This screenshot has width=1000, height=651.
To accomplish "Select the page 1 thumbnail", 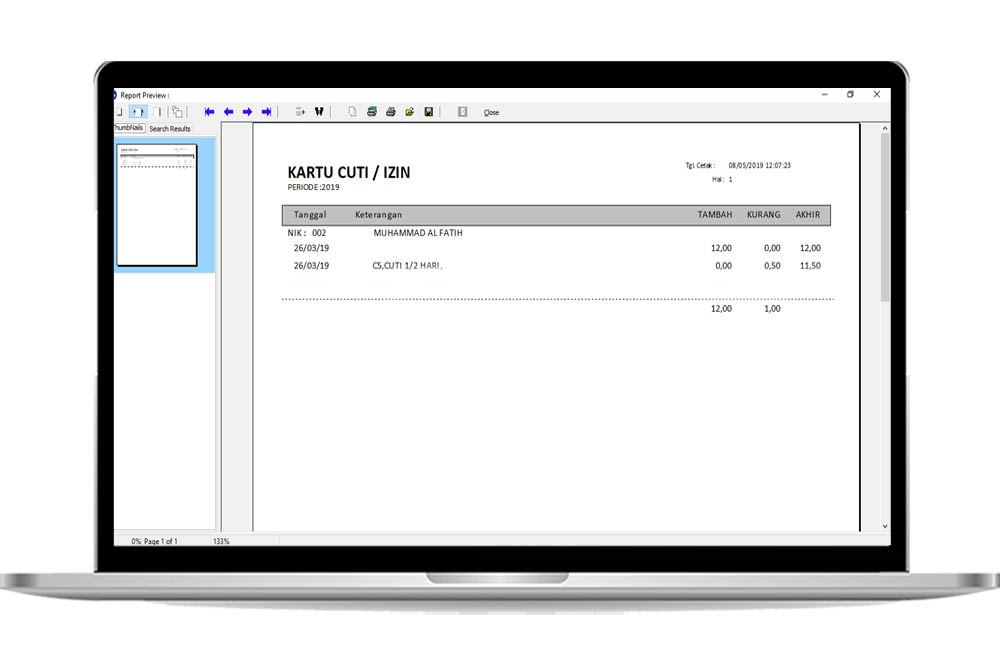I will pos(157,205).
